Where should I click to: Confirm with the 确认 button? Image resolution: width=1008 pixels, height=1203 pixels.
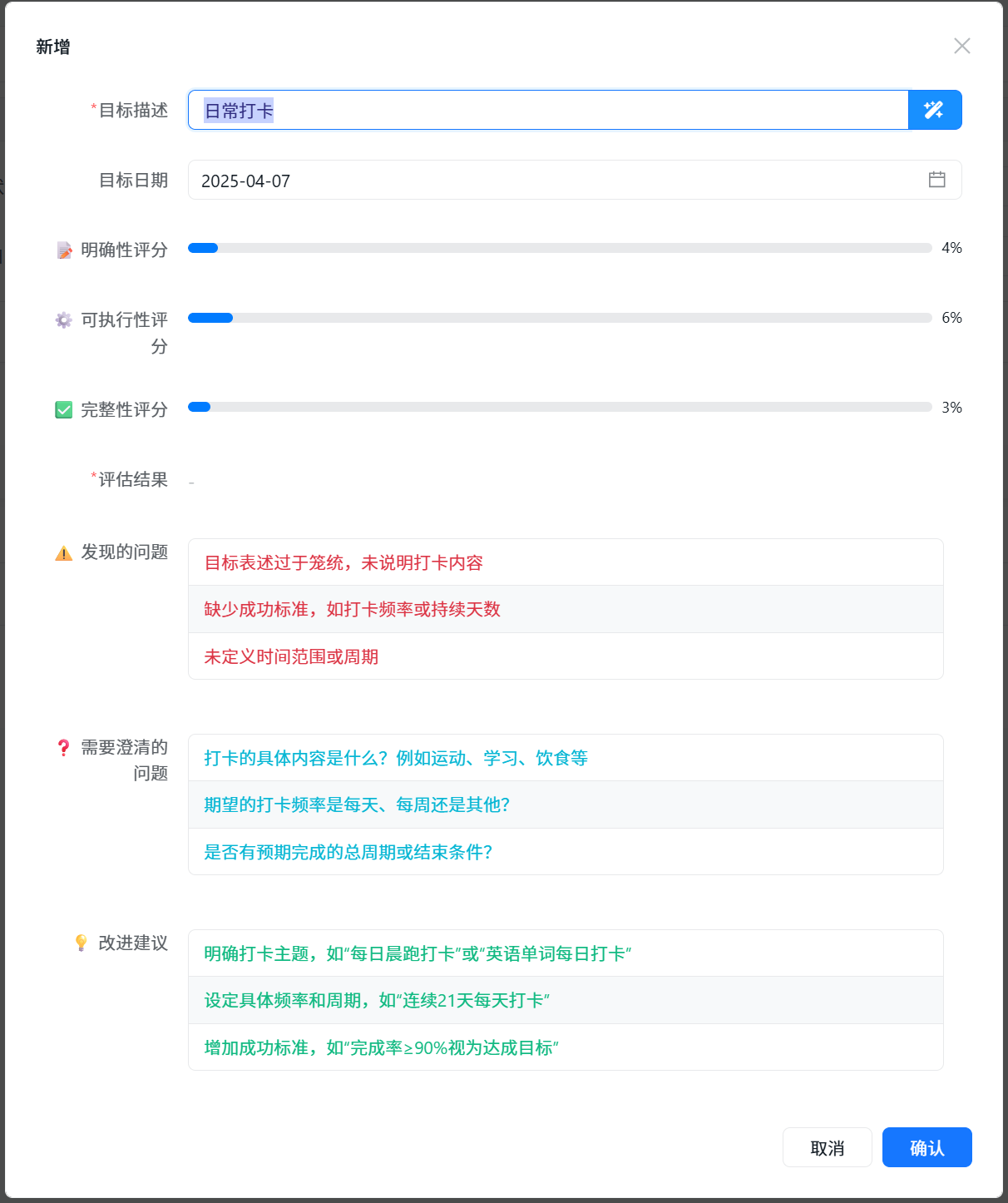click(x=927, y=1147)
